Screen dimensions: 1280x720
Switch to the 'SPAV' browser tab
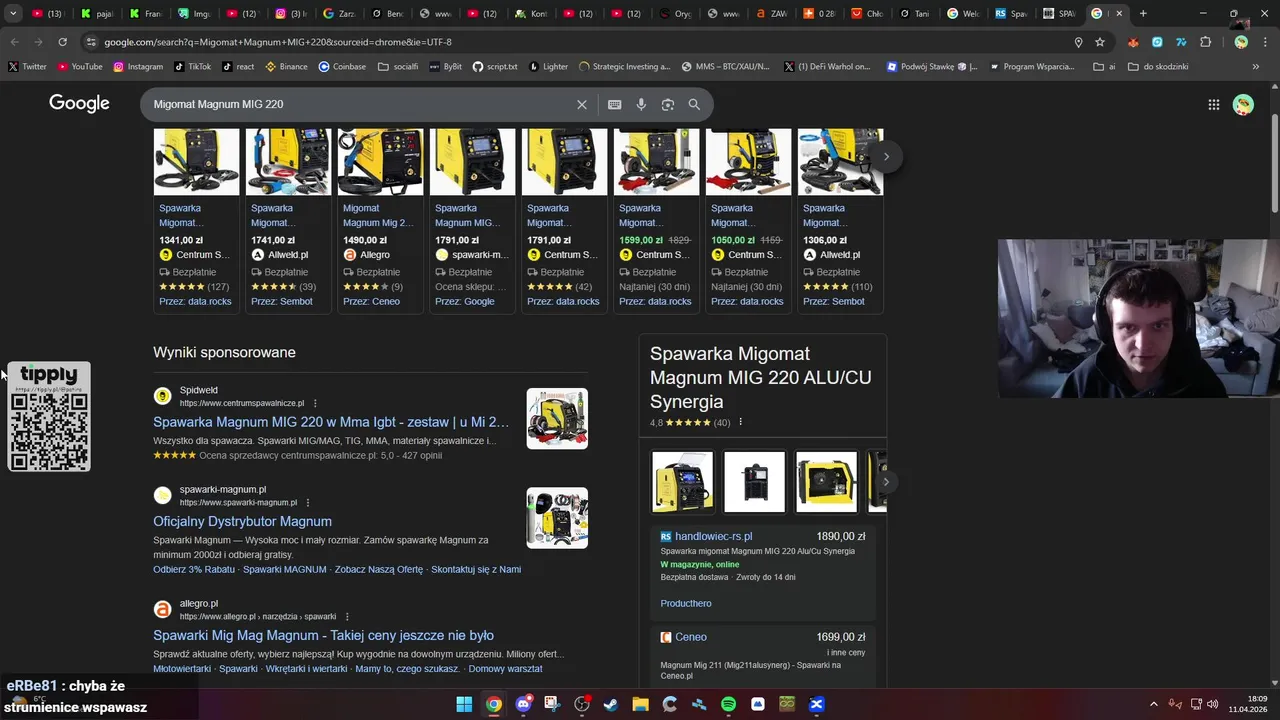[1058, 14]
